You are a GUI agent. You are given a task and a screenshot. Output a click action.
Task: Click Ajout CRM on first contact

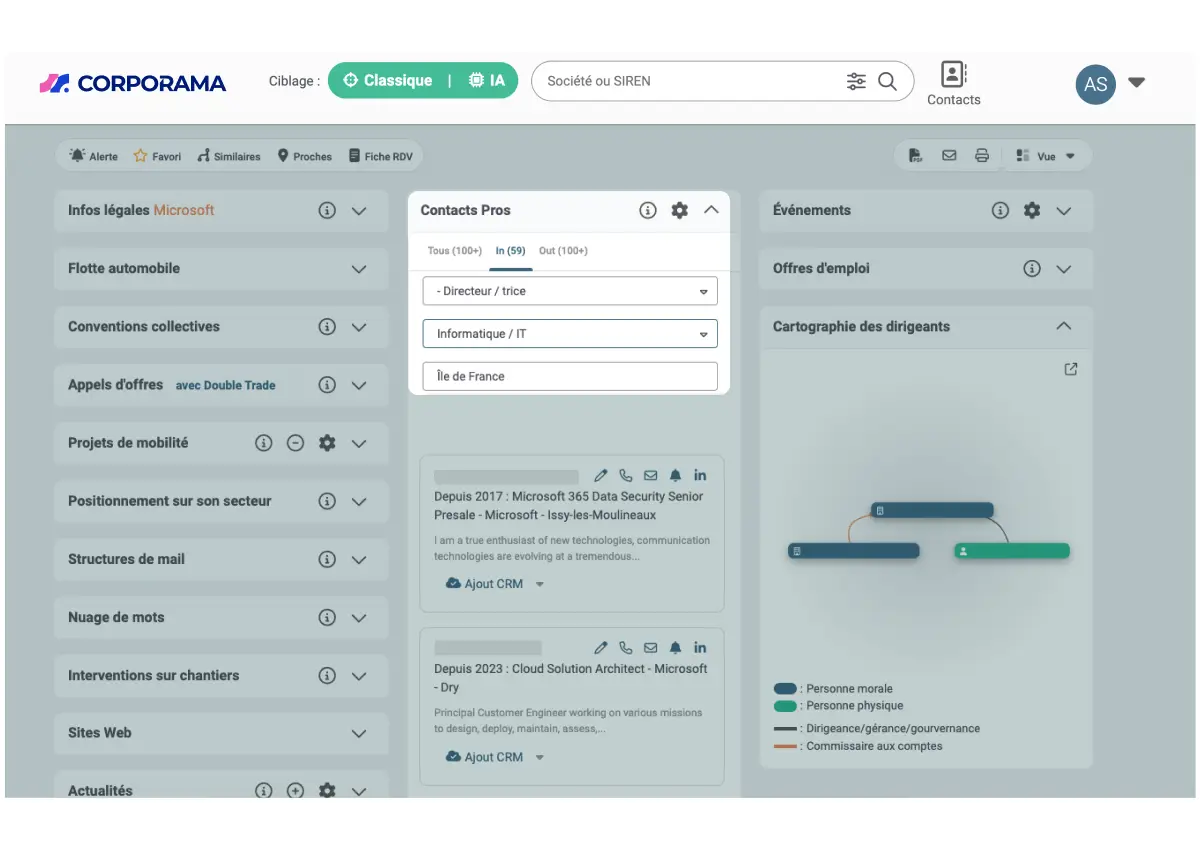pyautogui.click(x=484, y=584)
